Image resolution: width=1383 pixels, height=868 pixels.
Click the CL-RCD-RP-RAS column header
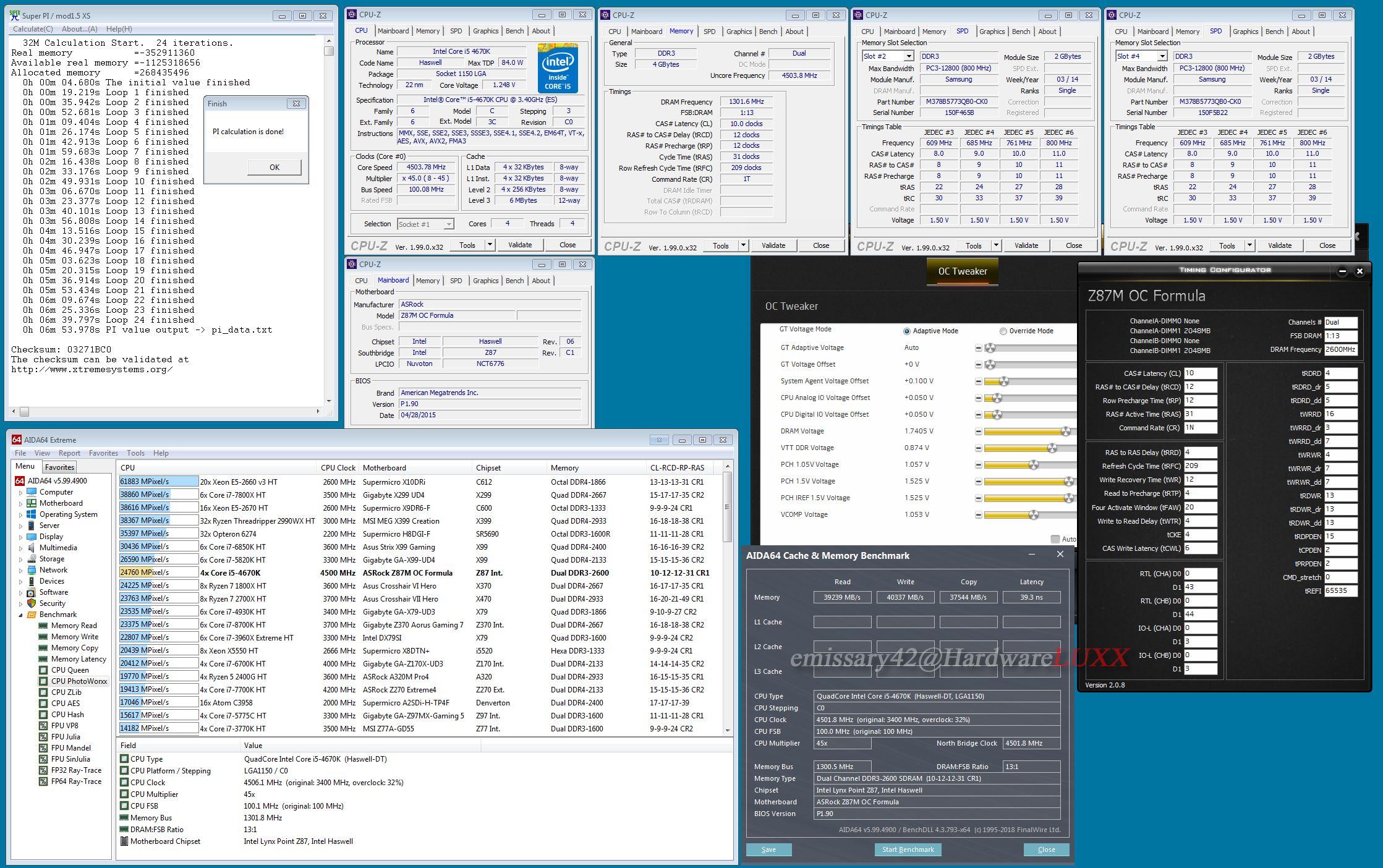click(x=678, y=468)
